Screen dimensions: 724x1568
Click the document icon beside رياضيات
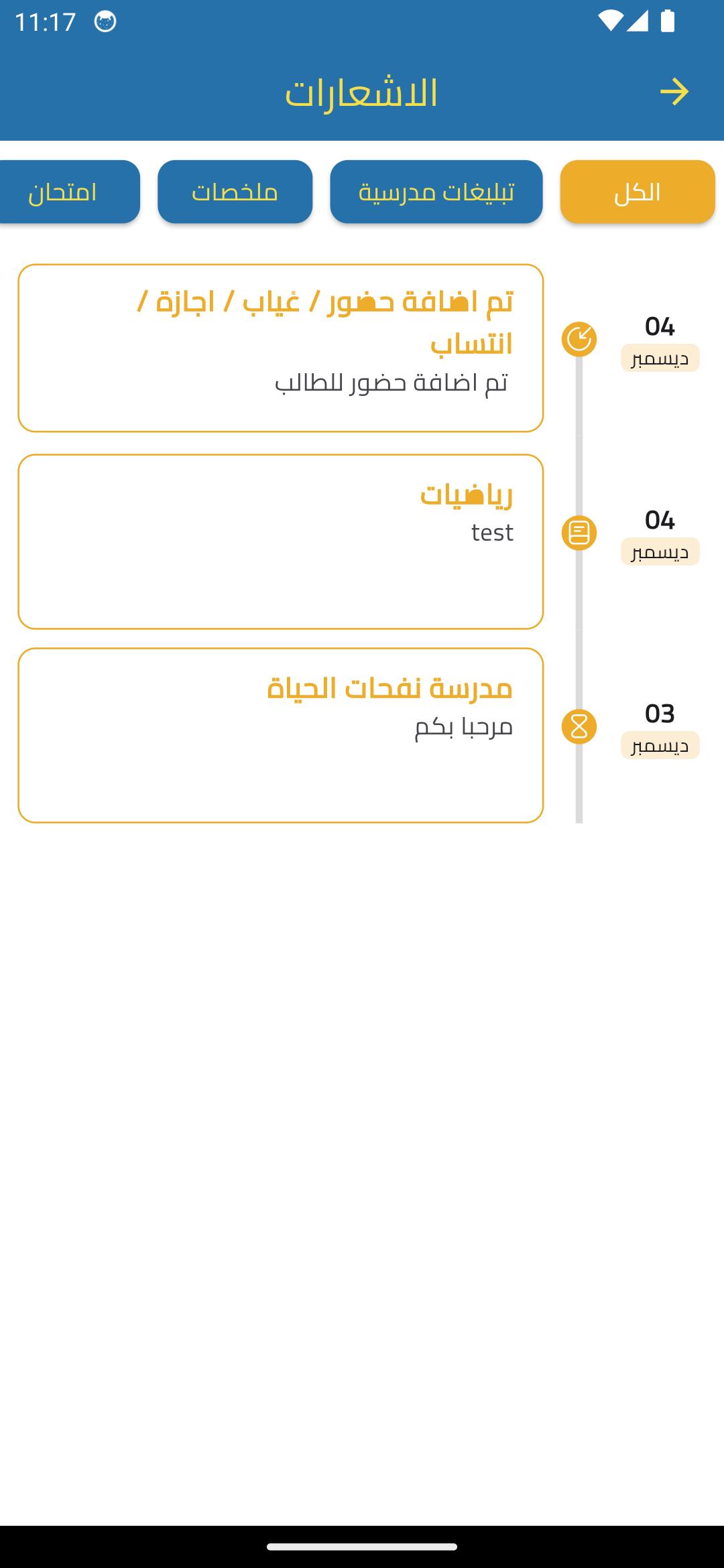[x=579, y=533]
